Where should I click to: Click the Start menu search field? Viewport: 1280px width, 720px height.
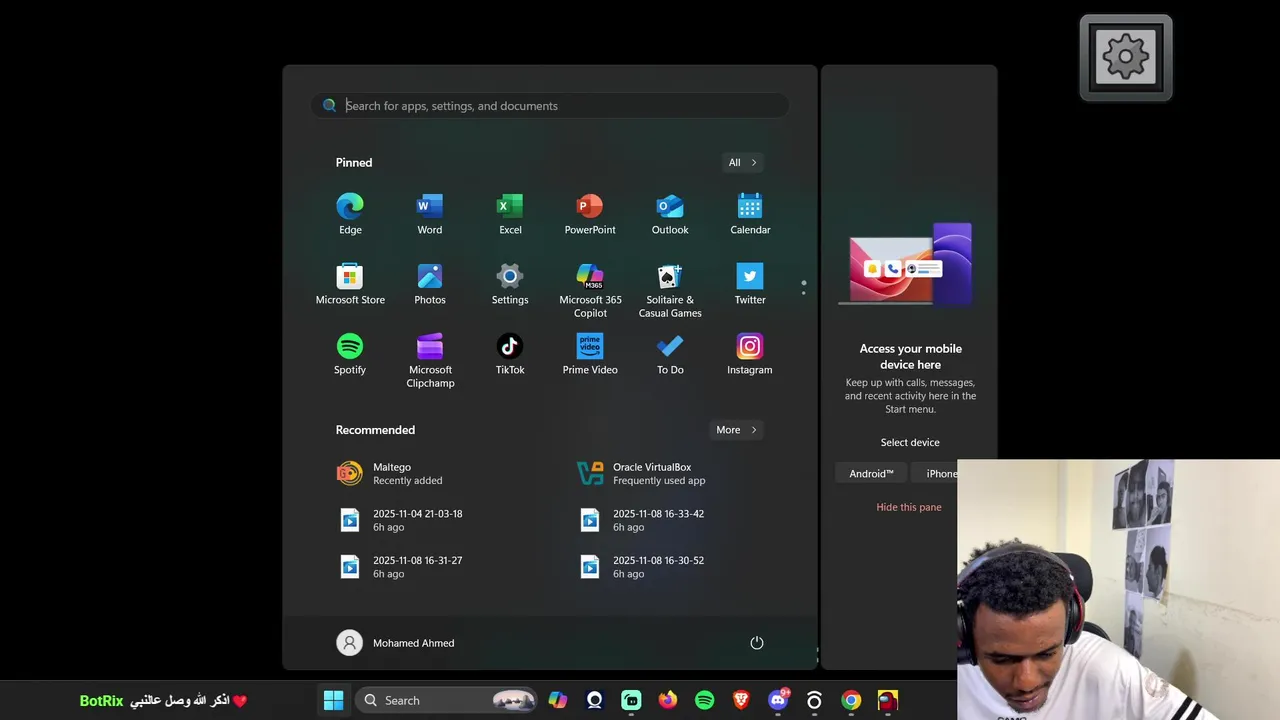point(550,105)
